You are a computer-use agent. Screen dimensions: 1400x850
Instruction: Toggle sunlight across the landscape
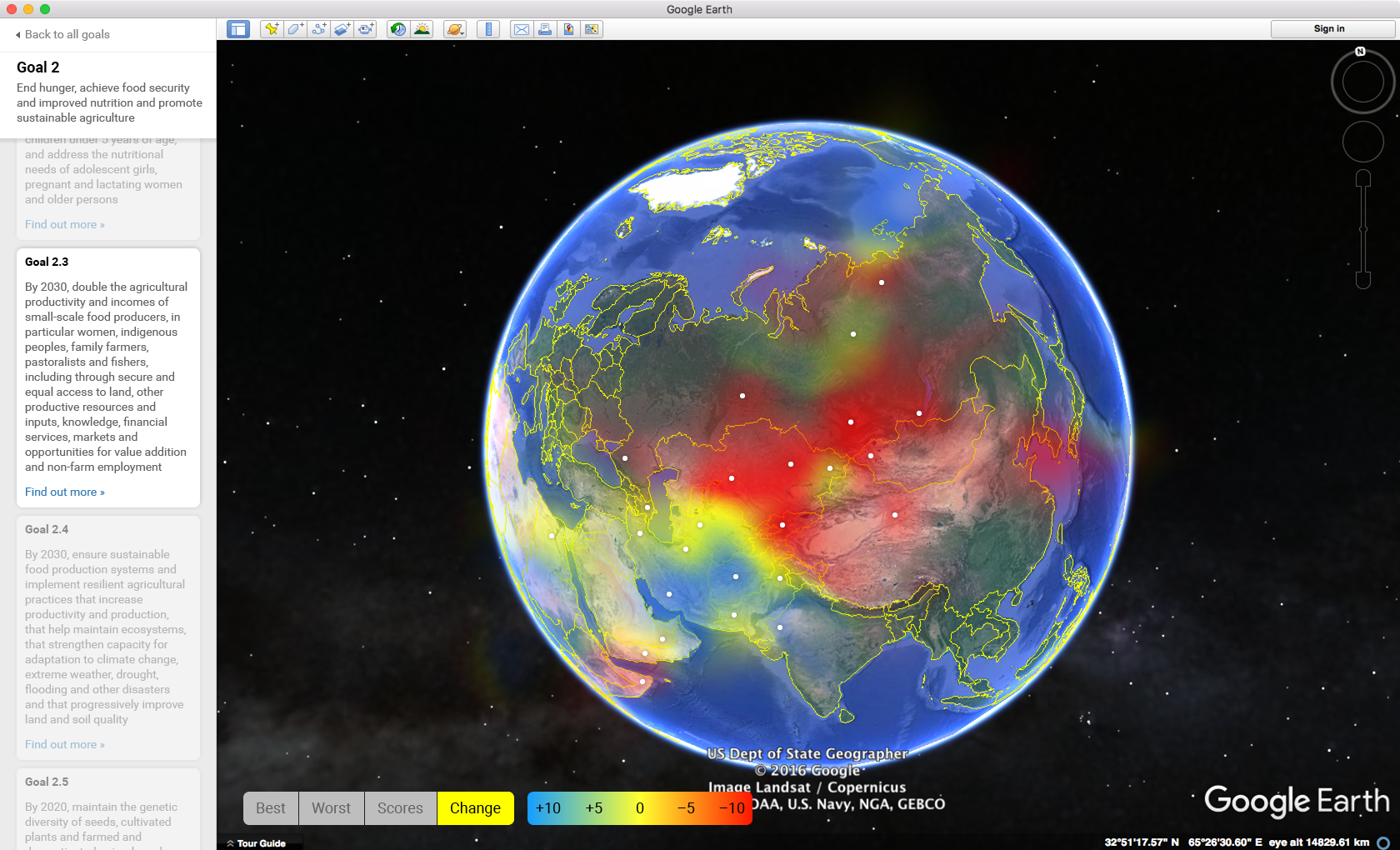[x=422, y=29]
